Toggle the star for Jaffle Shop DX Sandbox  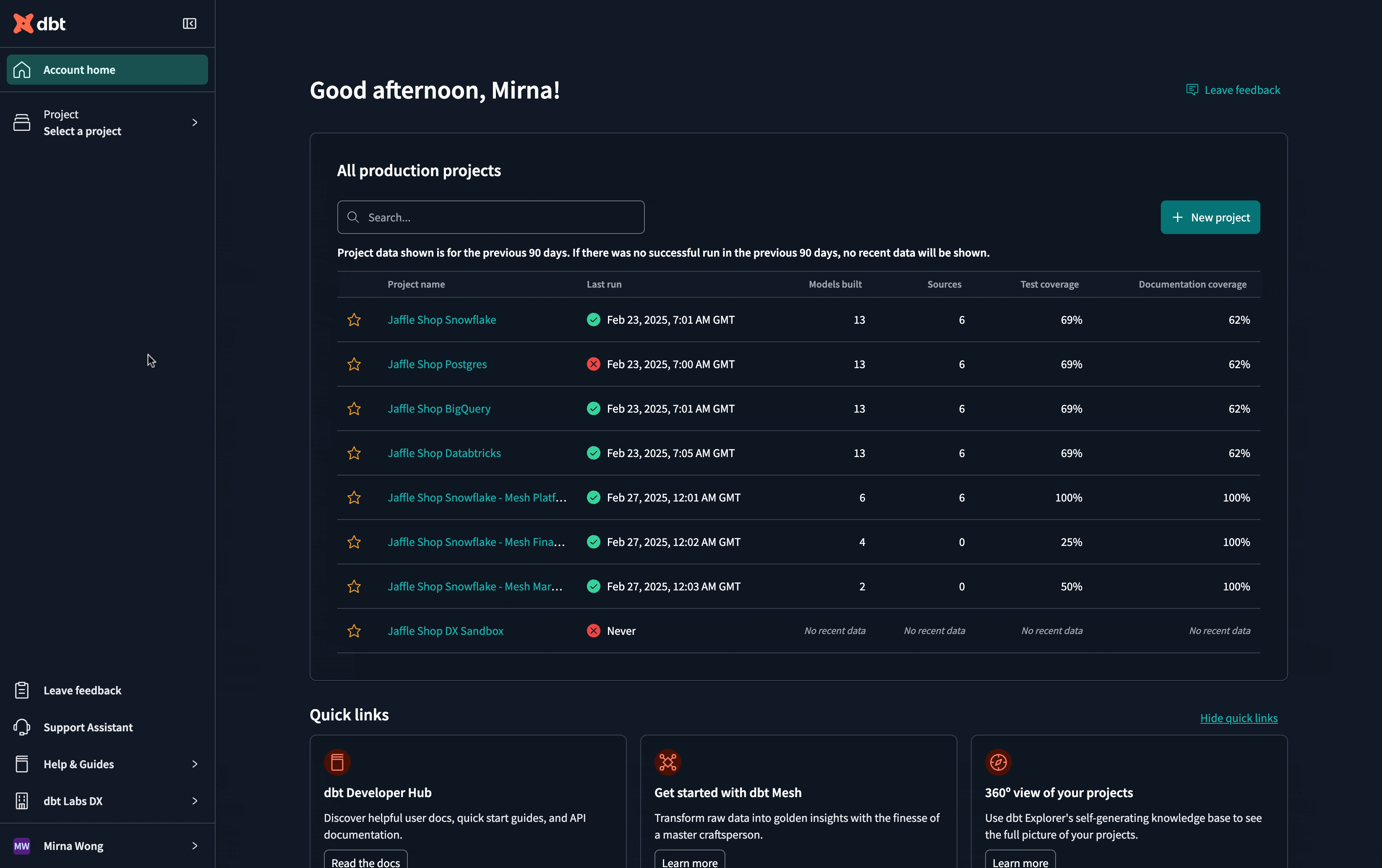354,631
